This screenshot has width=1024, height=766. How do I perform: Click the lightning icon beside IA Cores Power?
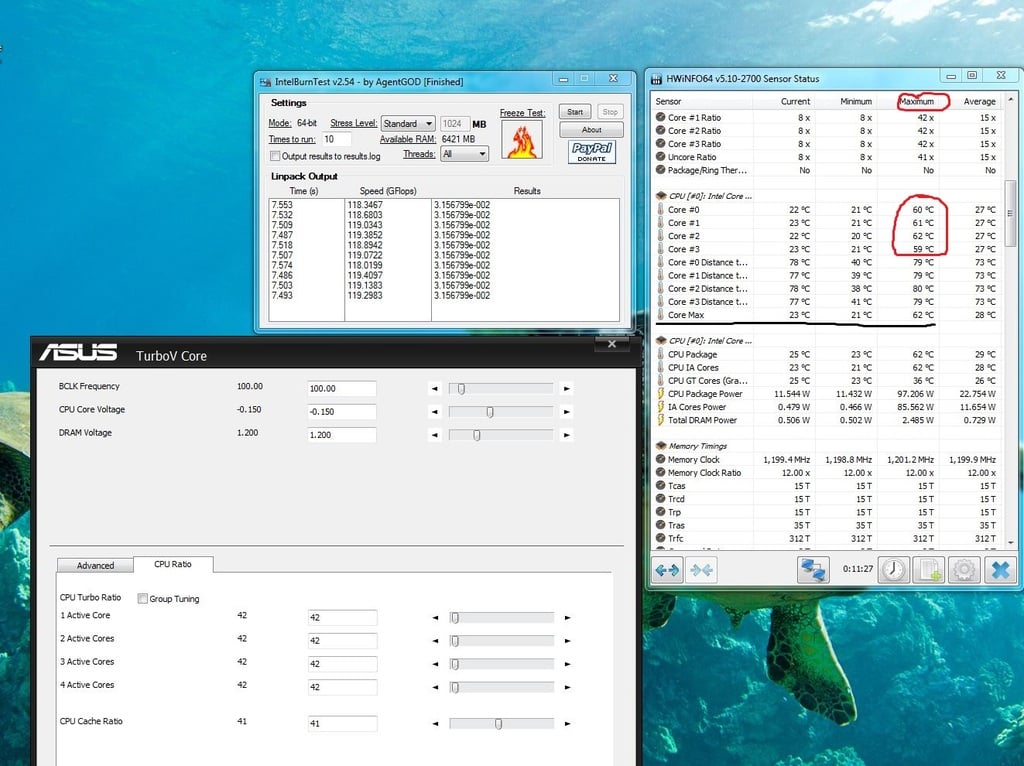click(x=660, y=407)
